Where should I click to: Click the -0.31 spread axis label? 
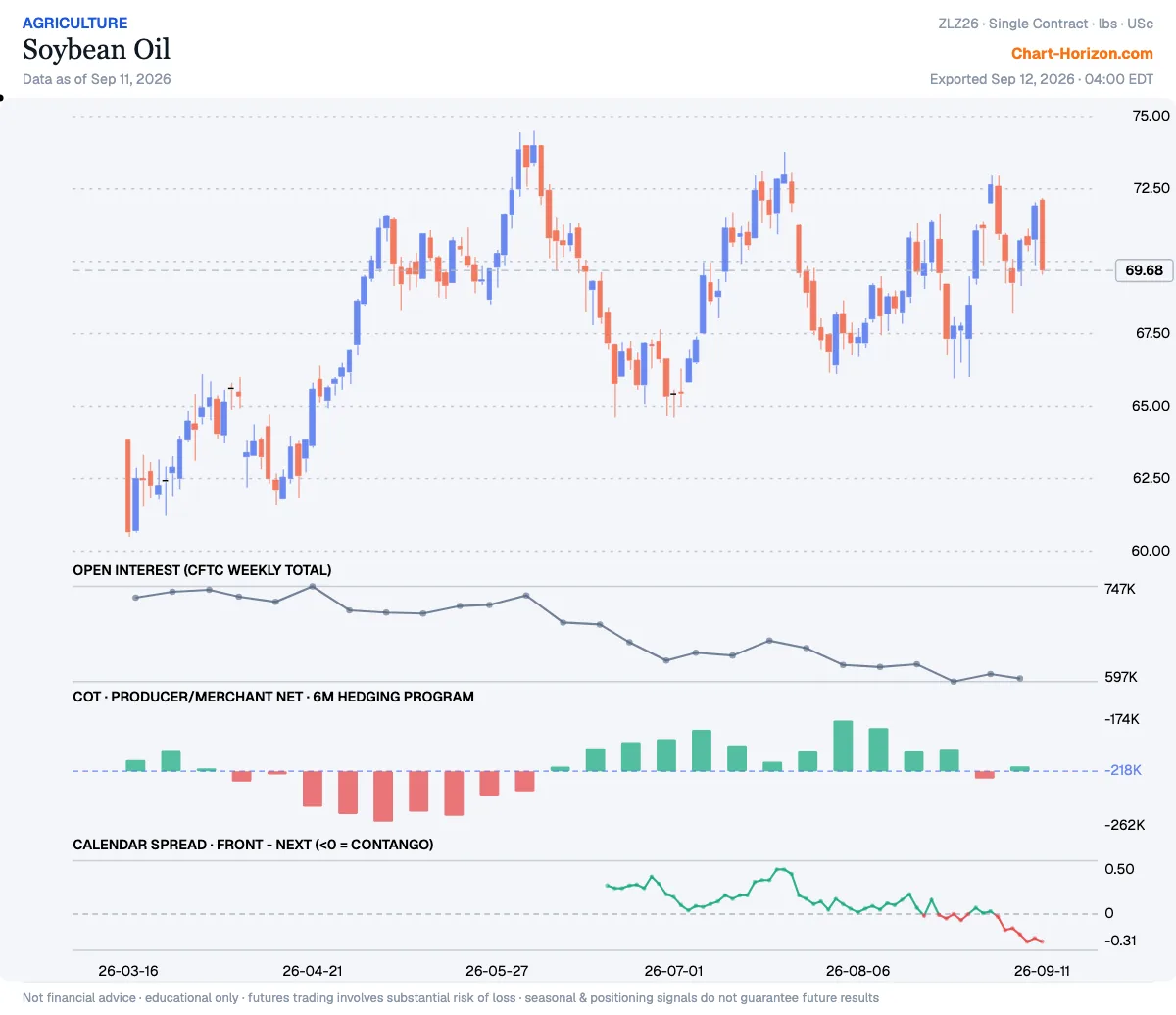(1120, 941)
